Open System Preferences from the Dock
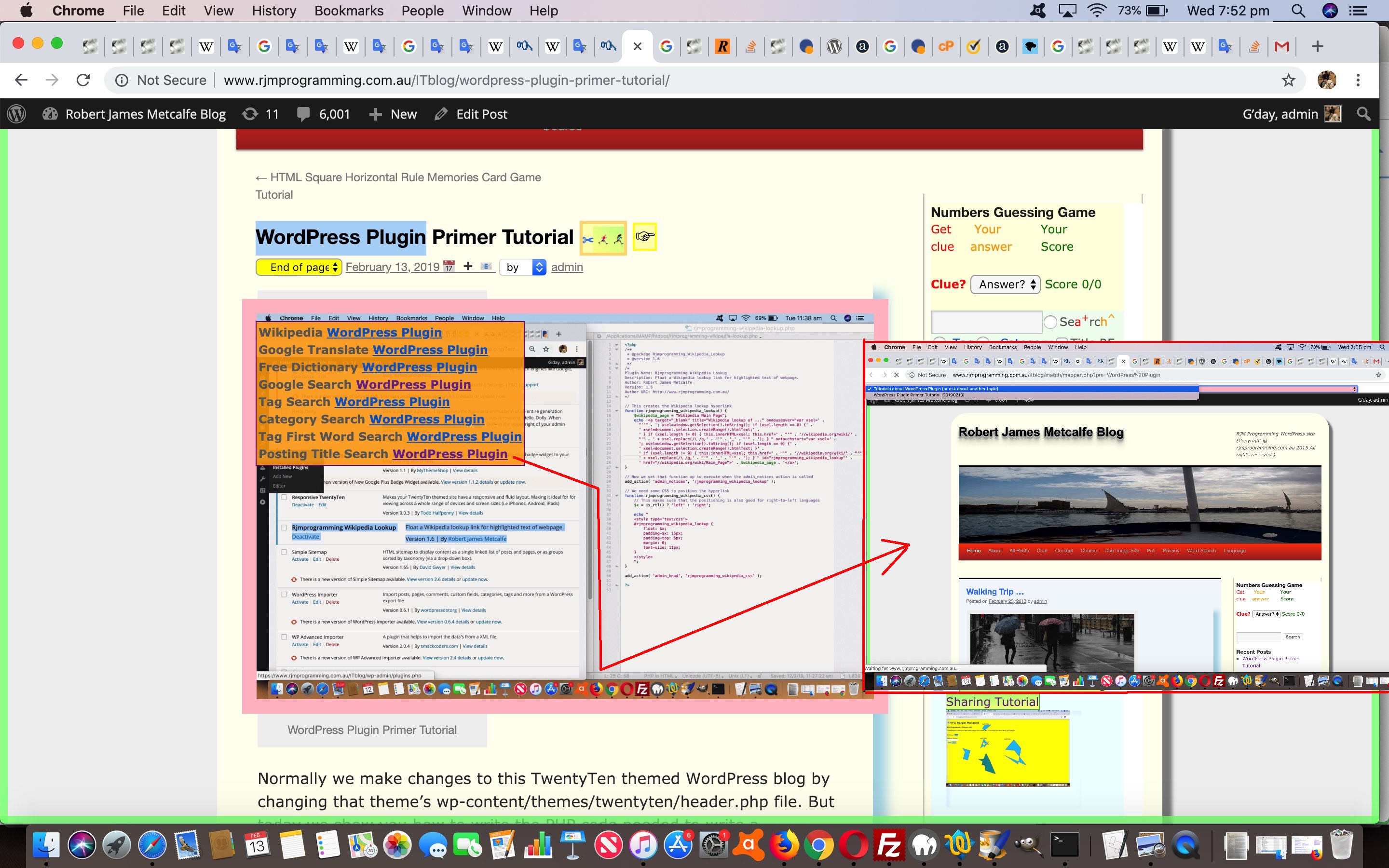Image resolution: width=1389 pixels, height=868 pixels. (x=713, y=844)
